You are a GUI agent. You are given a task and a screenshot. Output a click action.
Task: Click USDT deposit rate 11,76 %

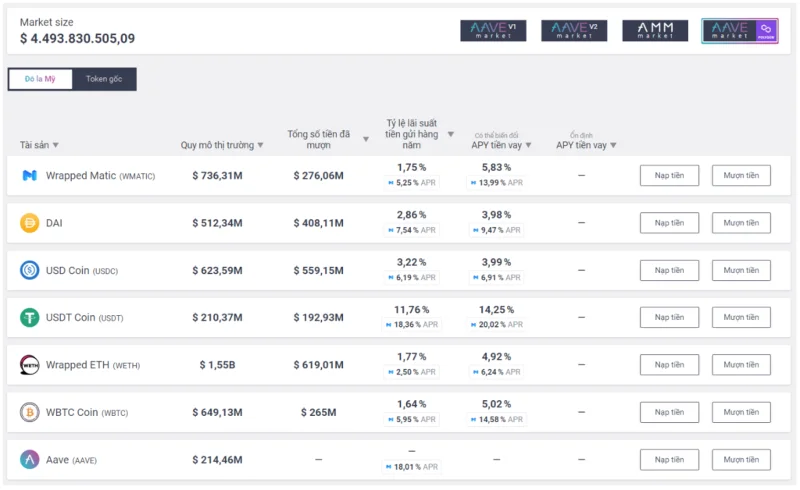pyautogui.click(x=412, y=310)
